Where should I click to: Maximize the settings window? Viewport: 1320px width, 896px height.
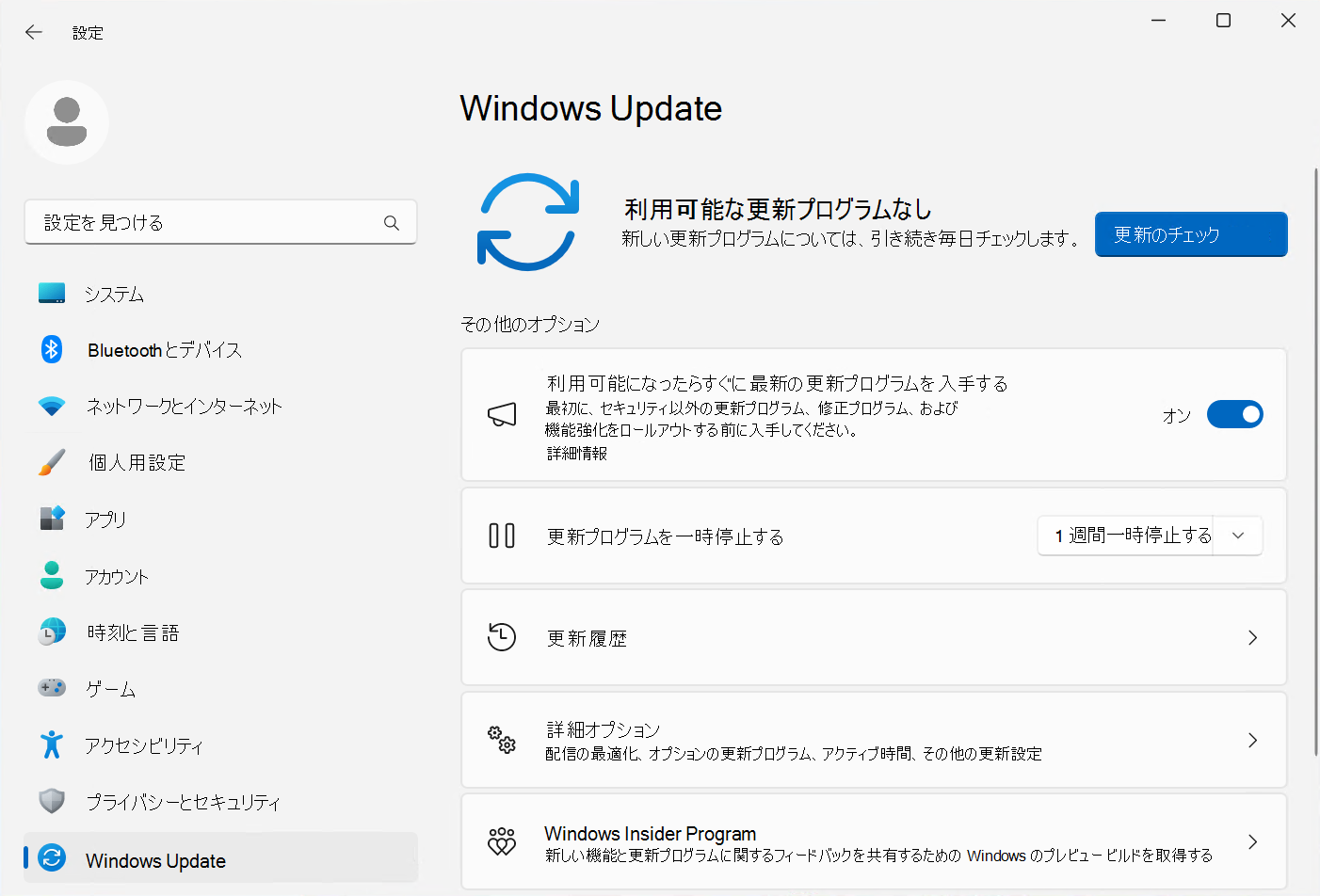click(x=1223, y=21)
